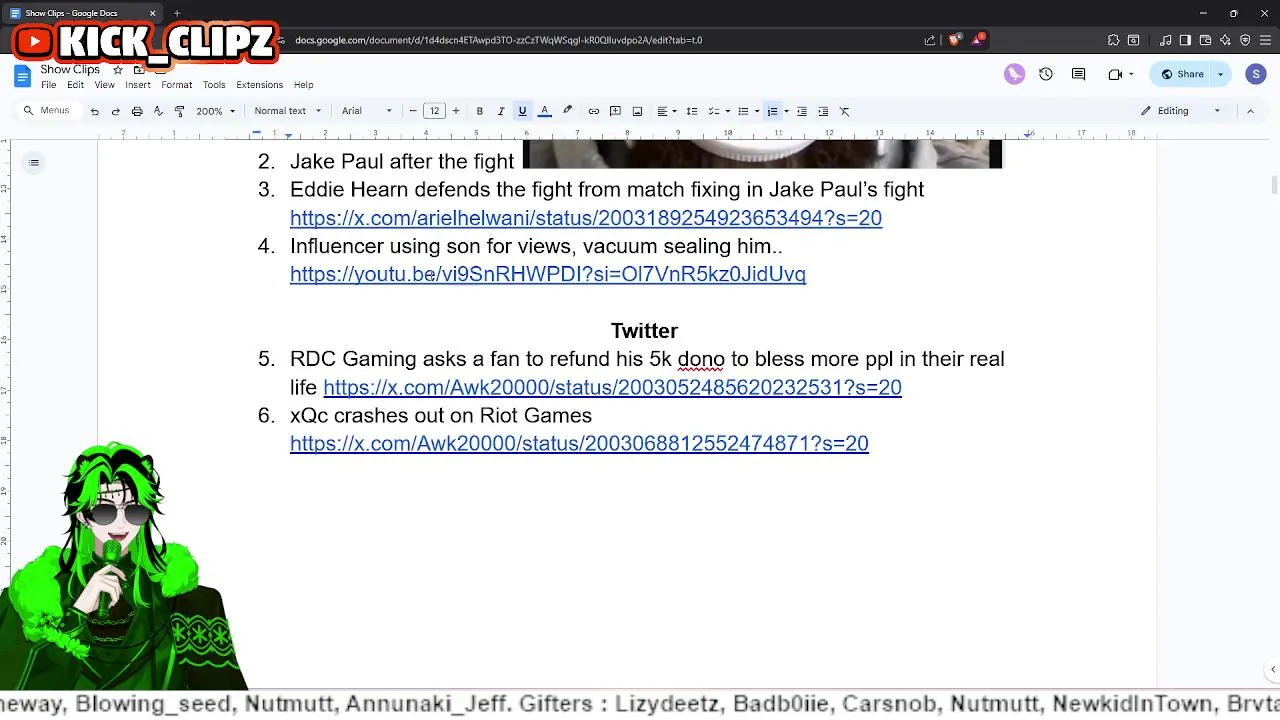Open the xQc Riot Games link
This screenshot has width=1280, height=720.
tap(579, 443)
